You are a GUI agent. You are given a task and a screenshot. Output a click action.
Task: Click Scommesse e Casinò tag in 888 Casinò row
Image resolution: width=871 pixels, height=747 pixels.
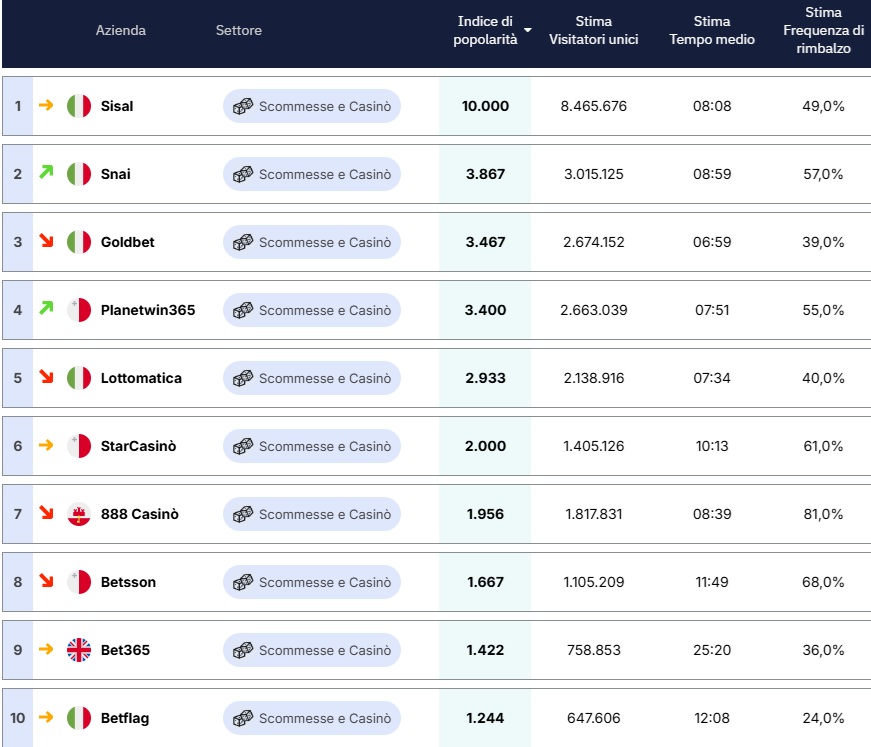(312, 514)
